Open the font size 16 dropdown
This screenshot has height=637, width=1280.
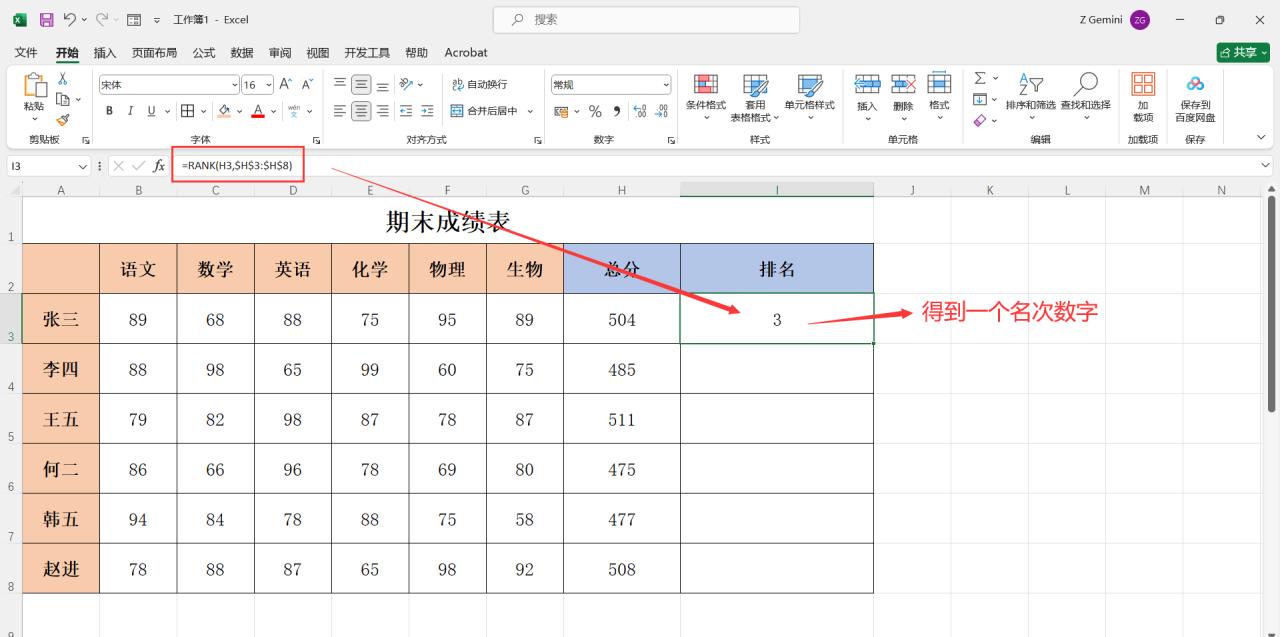click(x=267, y=85)
